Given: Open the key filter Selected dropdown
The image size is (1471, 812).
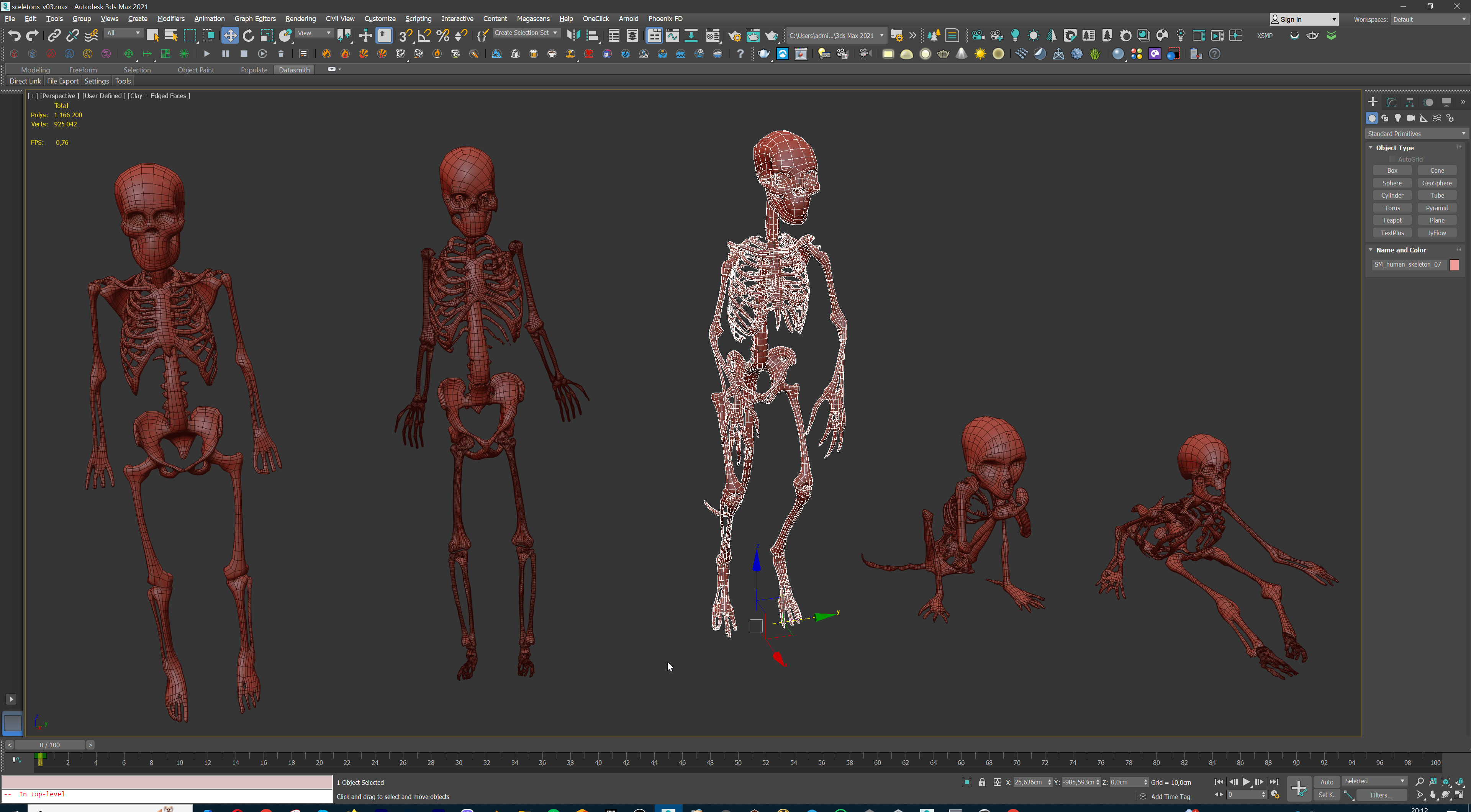Looking at the screenshot, I should pyautogui.click(x=1374, y=781).
